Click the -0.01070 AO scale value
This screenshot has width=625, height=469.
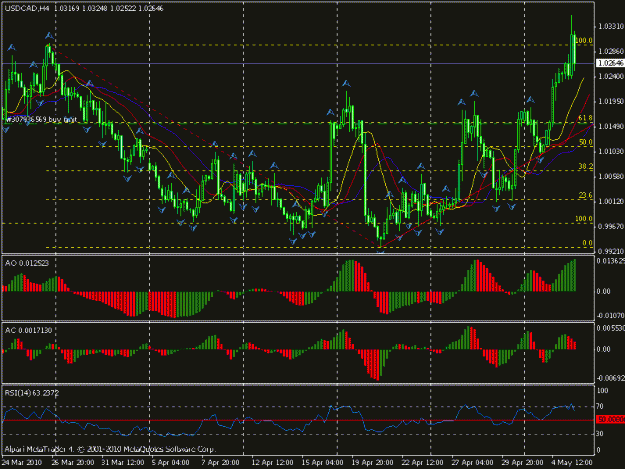(x=610, y=316)
